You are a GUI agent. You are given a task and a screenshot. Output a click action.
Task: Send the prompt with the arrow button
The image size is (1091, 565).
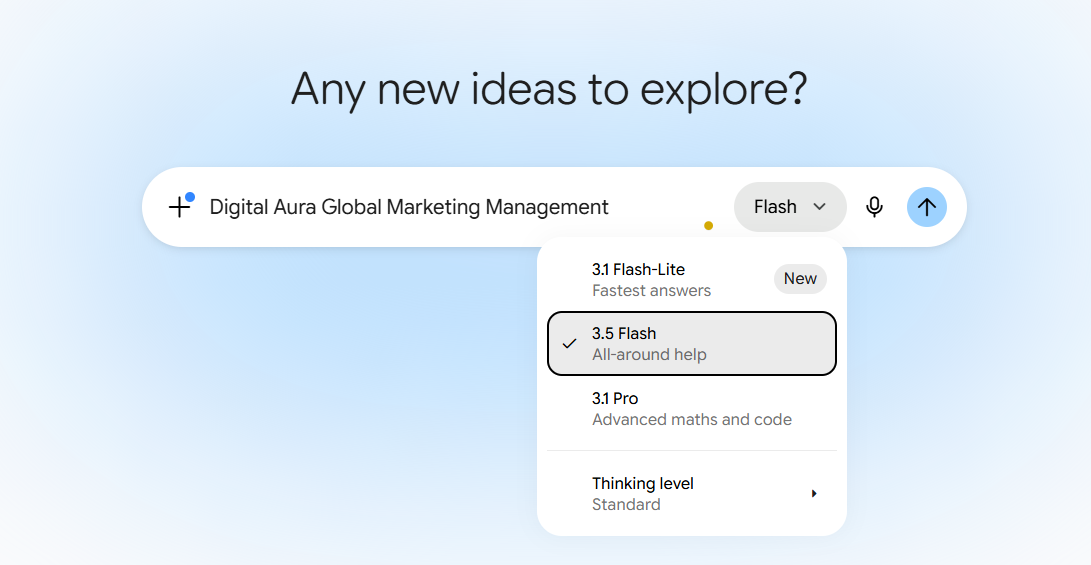click(x=927, y=207)
